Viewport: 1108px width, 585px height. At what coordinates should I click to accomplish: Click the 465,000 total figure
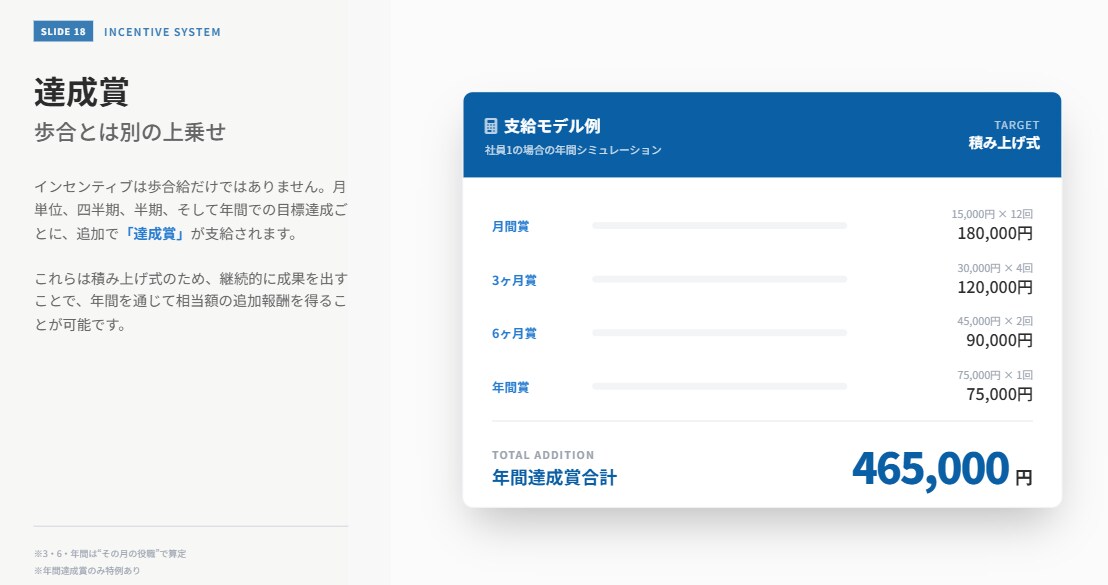tap(931, 468)
